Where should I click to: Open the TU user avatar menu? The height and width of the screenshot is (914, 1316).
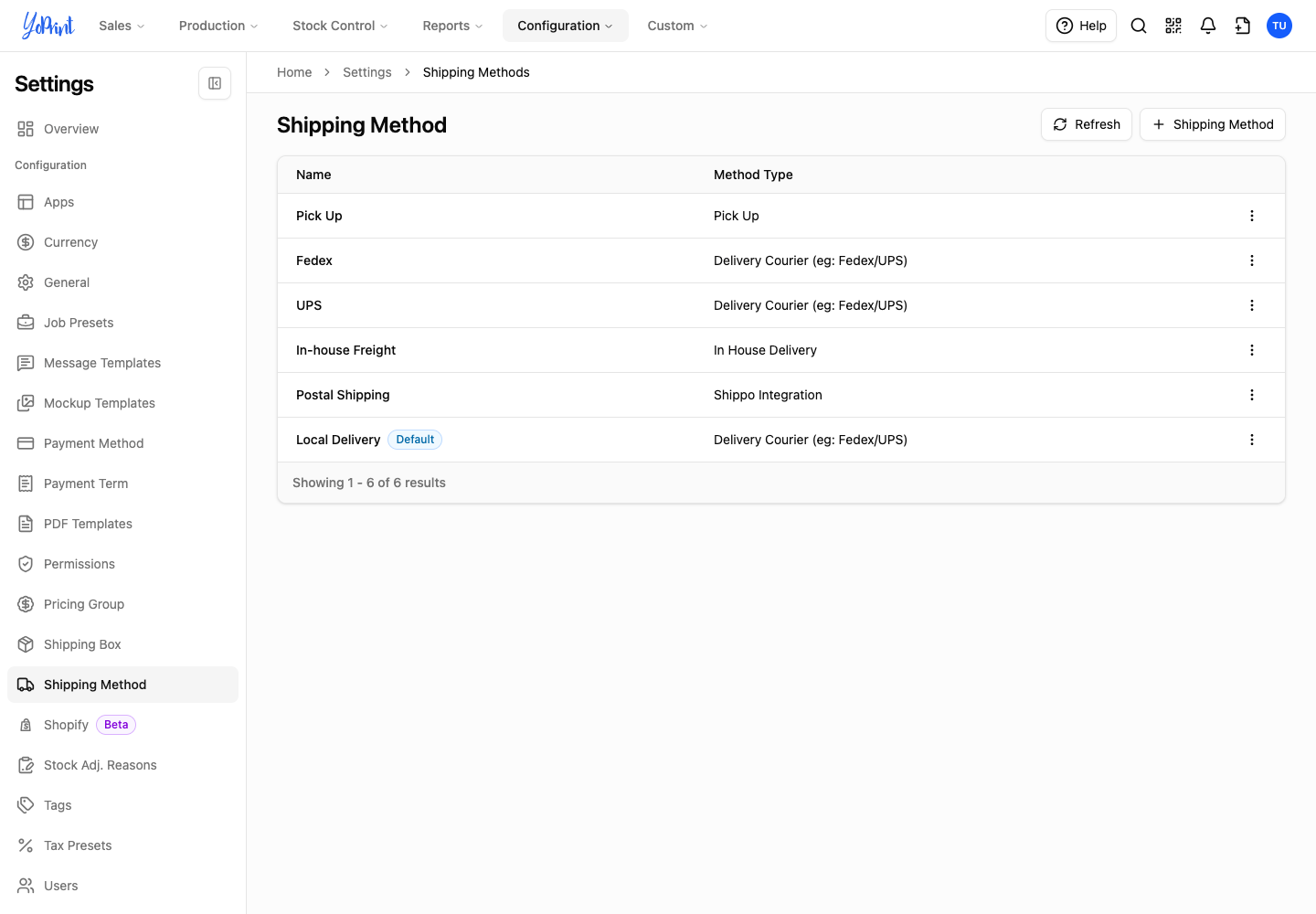[x=1279, y=26]
